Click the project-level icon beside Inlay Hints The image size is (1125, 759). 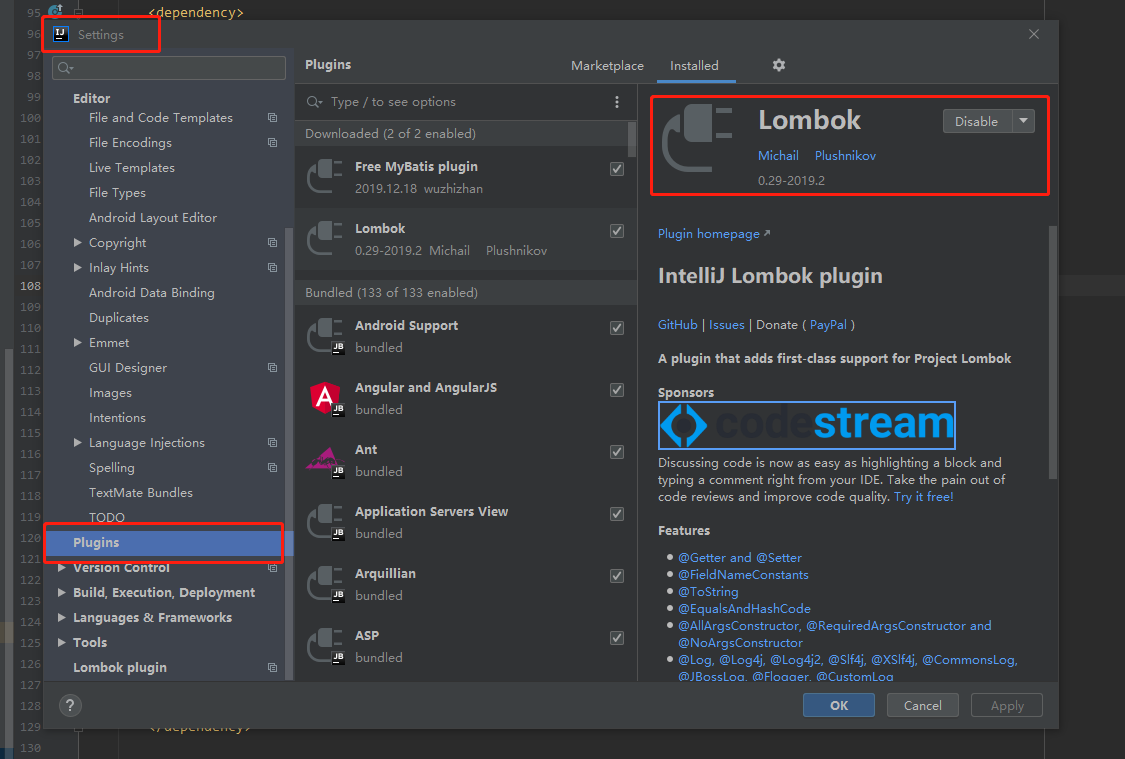coord(273,268)
